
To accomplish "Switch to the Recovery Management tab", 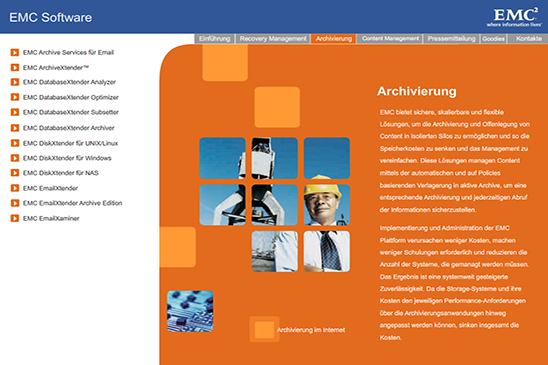I will (x=273, y=38).
